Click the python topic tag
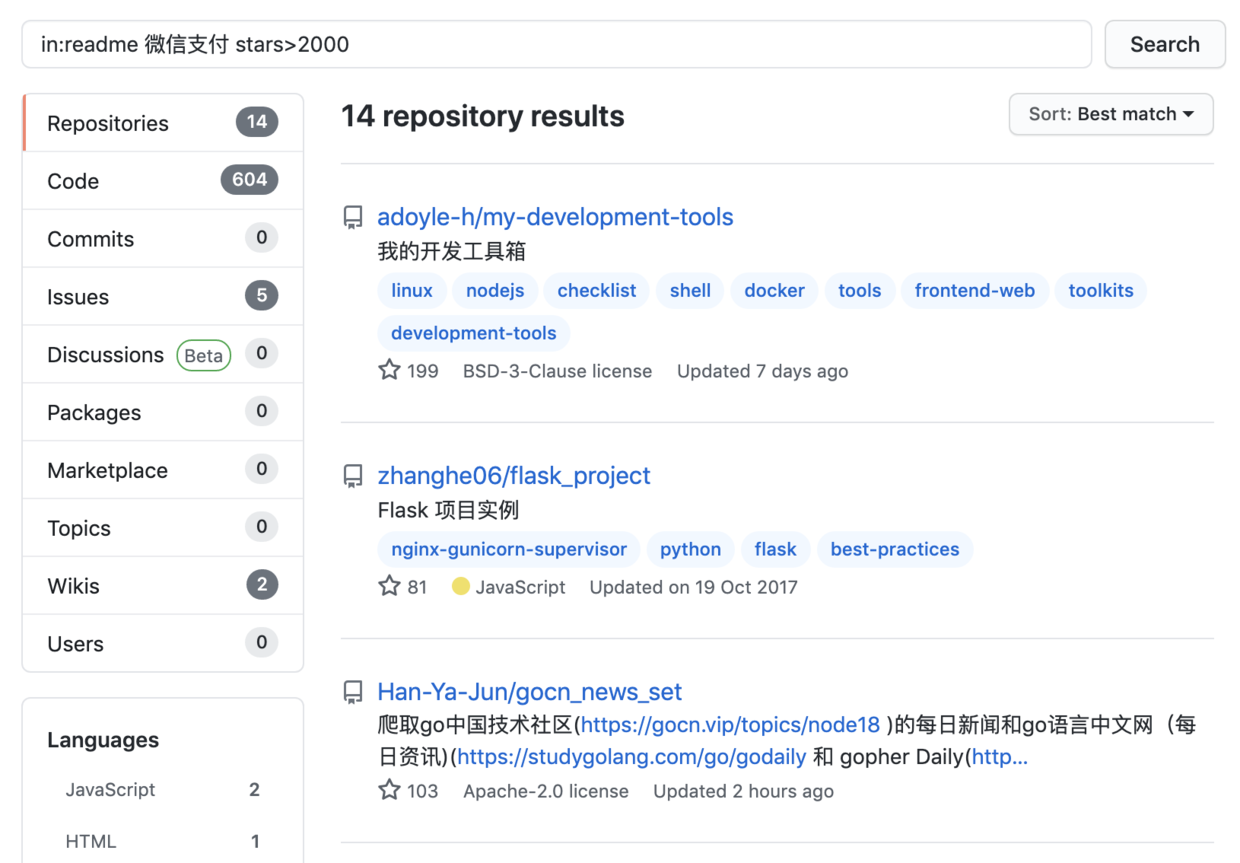This screenshot has width=1240, height=863. point(690,549)
